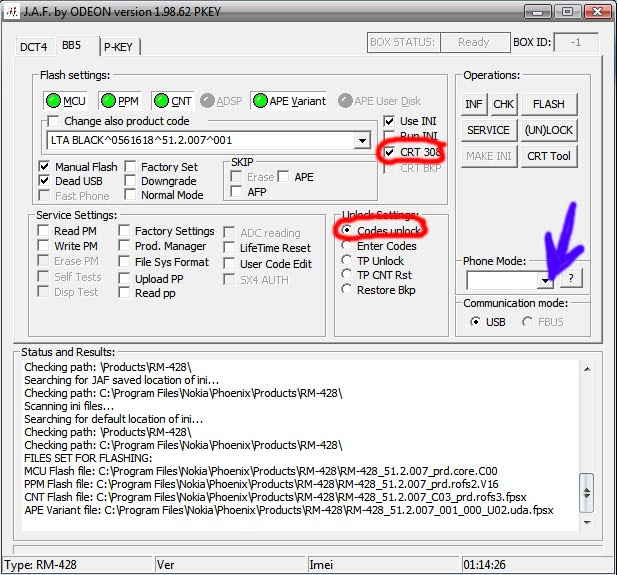Check the Prod. Manager checkbox
The width and height of the screenshot is (617, 575).
[124, 246]
